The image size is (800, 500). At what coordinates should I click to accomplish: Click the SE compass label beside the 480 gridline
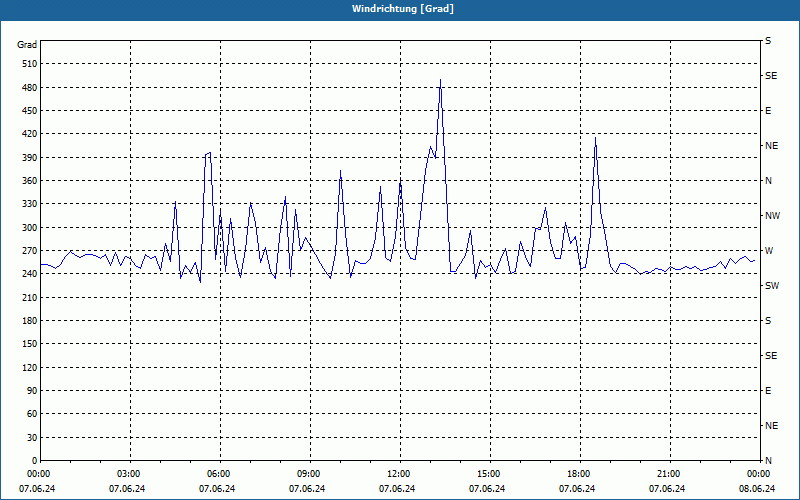pyautogui.click(x=771, y=76)
